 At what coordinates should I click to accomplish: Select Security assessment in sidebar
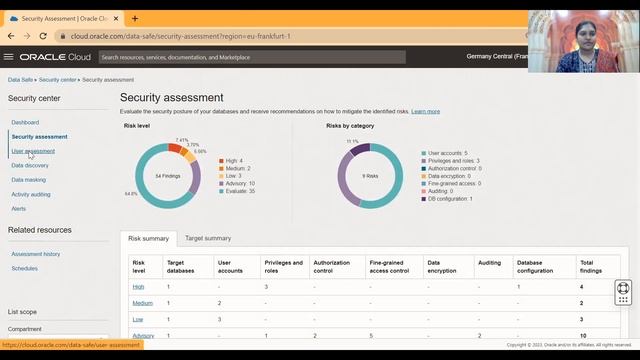(x=40, y=137)
